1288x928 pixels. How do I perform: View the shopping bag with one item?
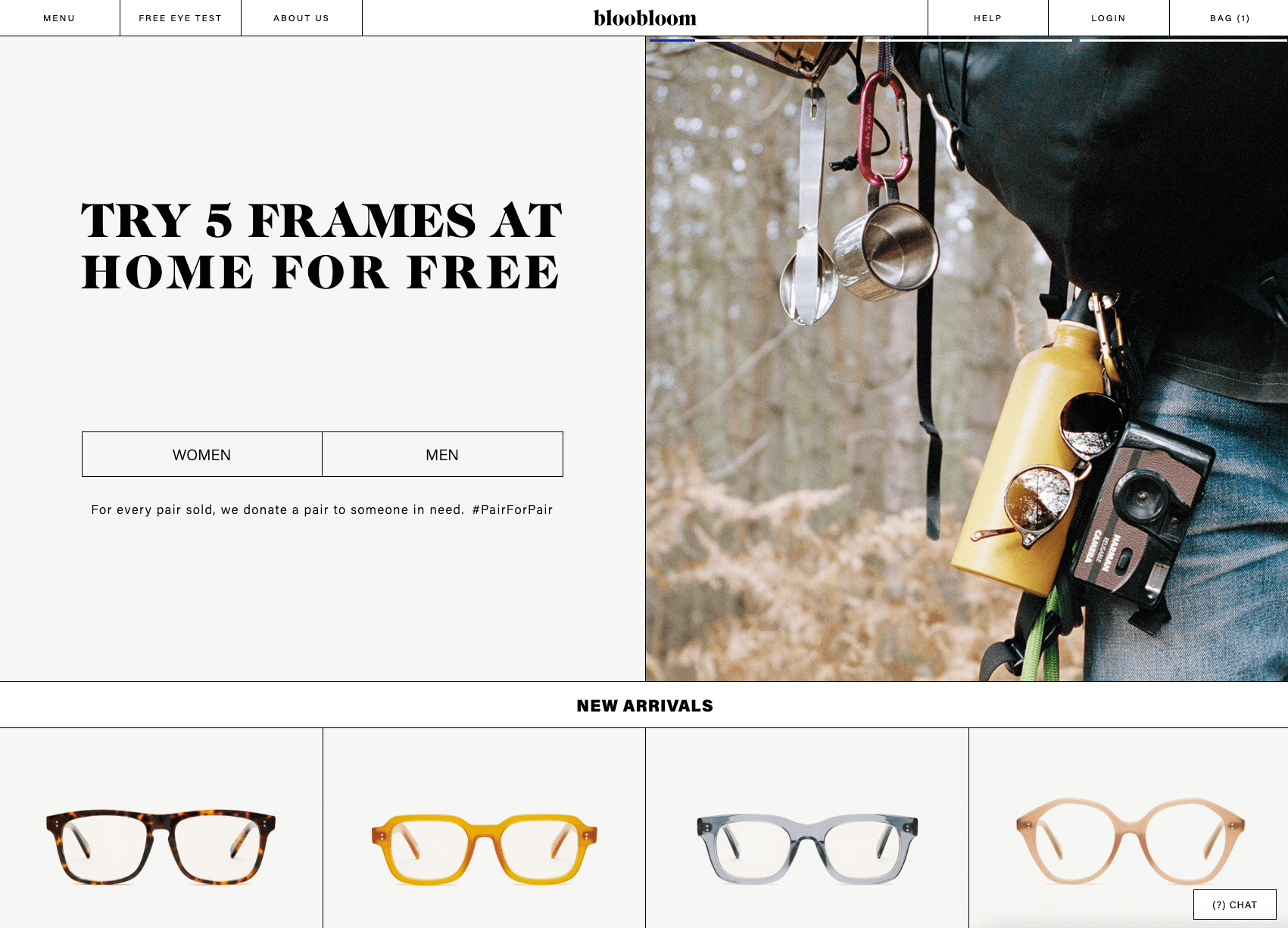pyautogui.click(x=1230, y=18)
